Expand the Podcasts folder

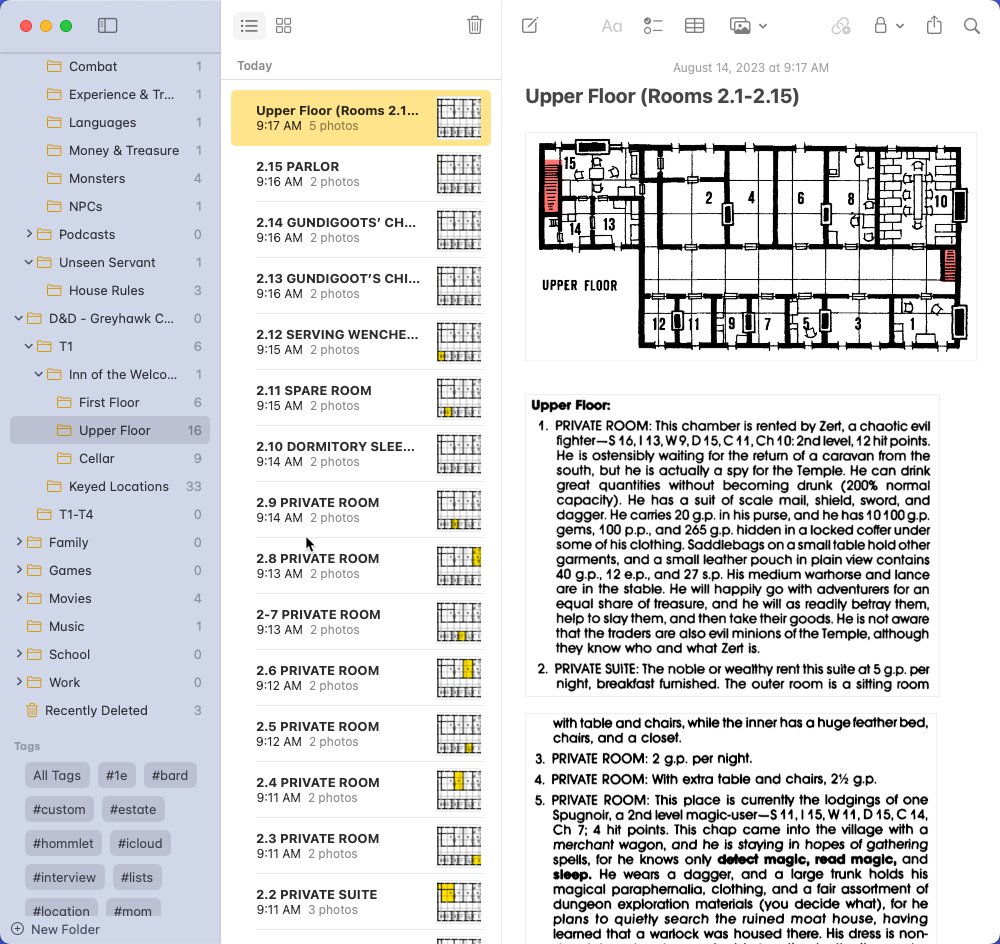tap(29, 234)
